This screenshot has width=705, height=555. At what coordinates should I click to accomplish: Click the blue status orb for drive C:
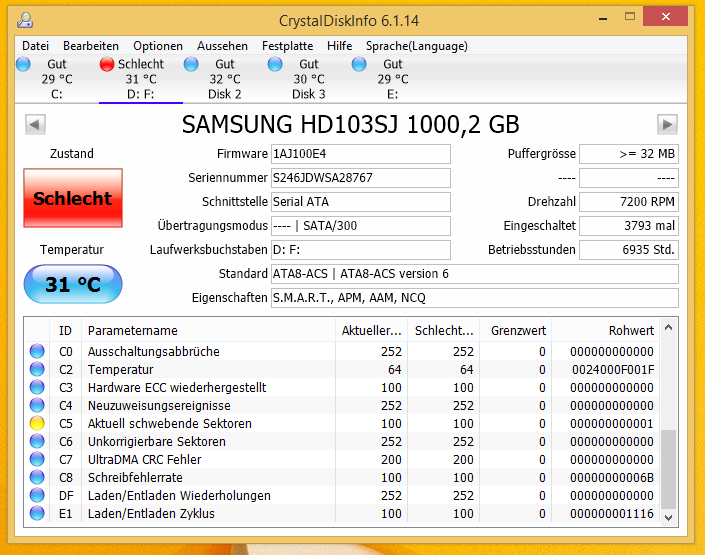pos(23,64)
